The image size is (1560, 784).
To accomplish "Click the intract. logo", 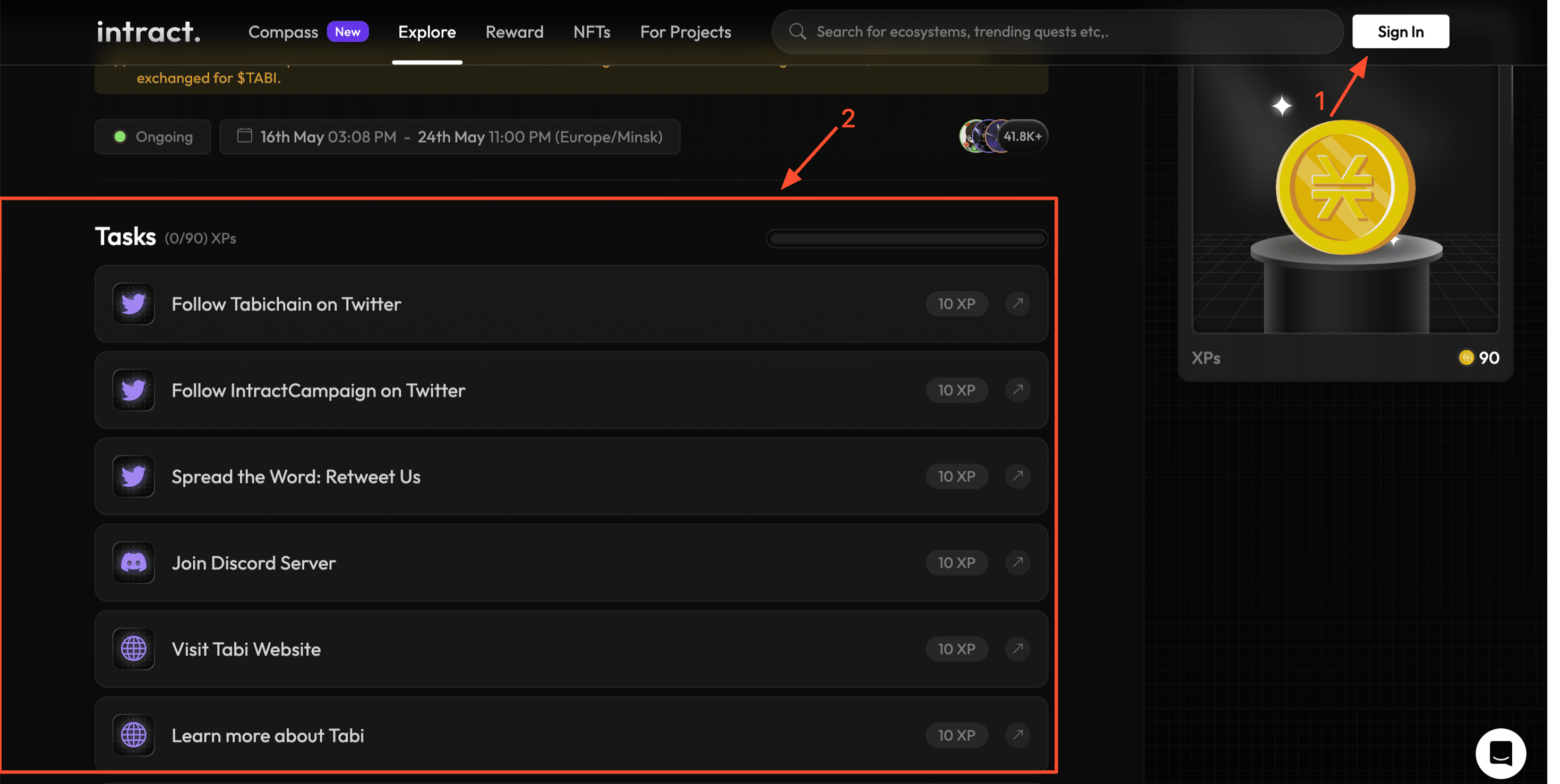I will pyautogui.click(x=148, y=31).
